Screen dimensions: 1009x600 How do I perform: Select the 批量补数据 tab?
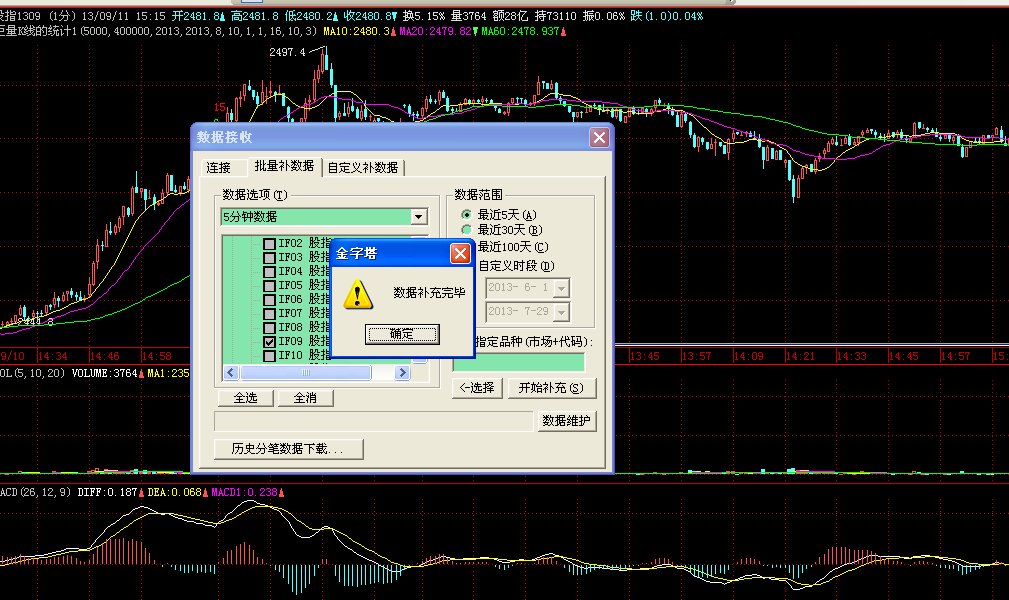[283, 166]
